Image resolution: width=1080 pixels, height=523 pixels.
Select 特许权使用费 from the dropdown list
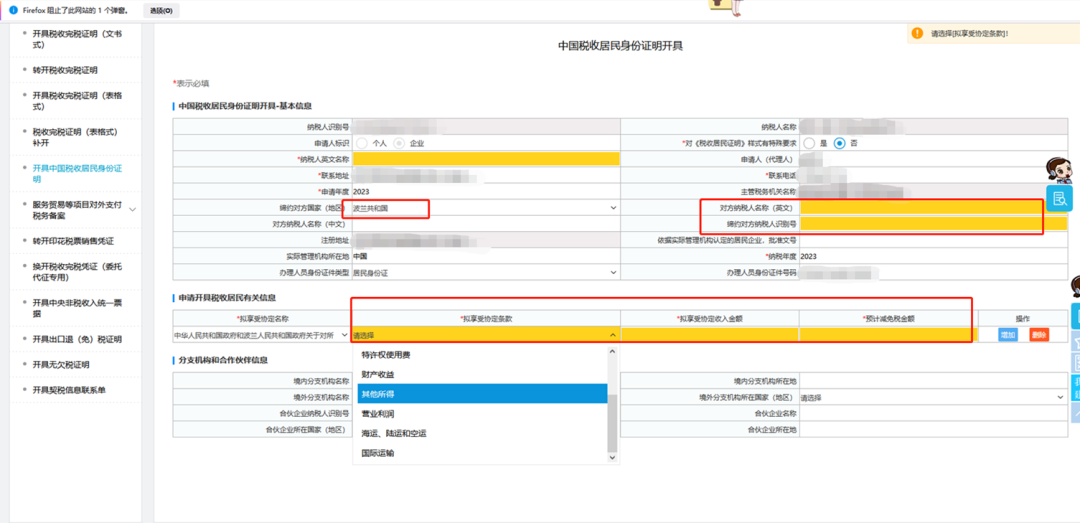480,354
